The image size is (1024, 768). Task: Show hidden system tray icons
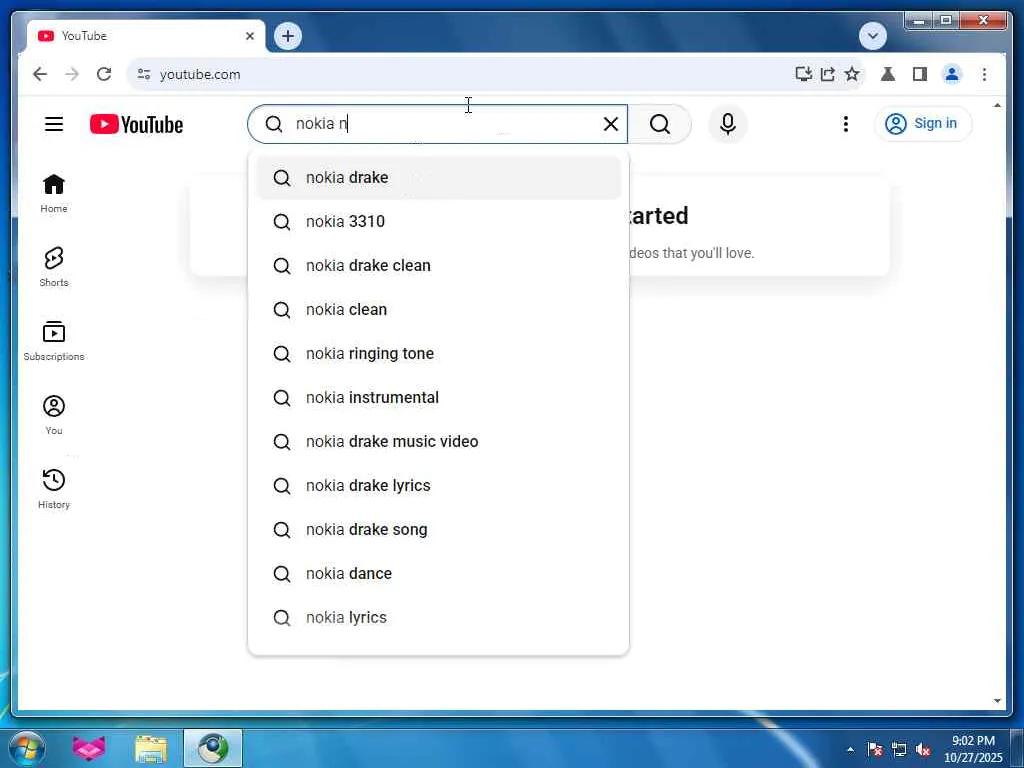[x=850, y=750]
